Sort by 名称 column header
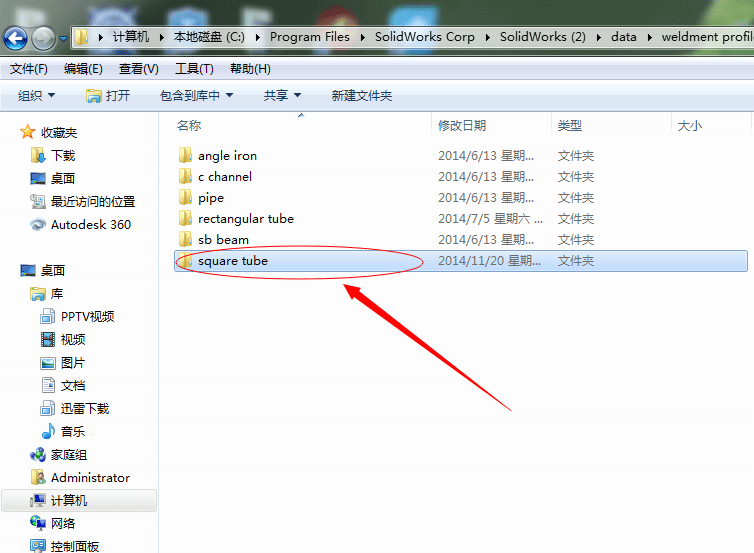This screenshot has height=553, width=754. (x=188, y=126)
